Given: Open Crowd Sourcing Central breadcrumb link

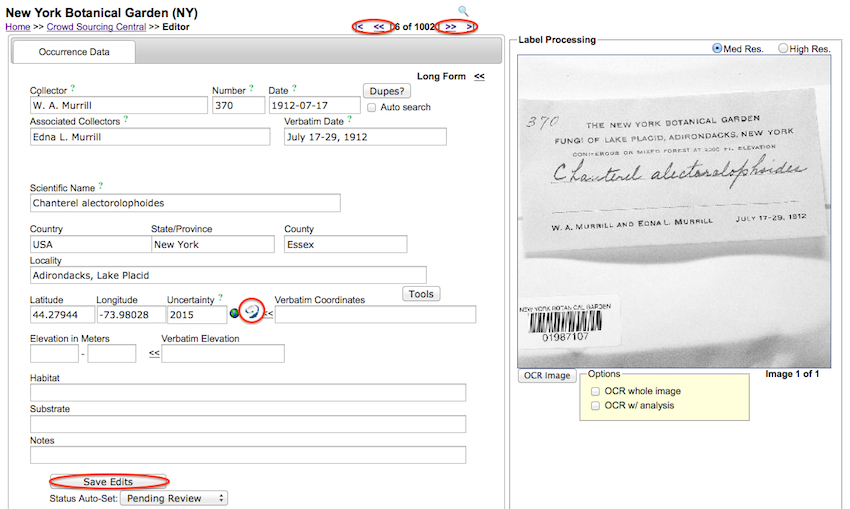Looking at the screenshot, I should click(97, 27).
